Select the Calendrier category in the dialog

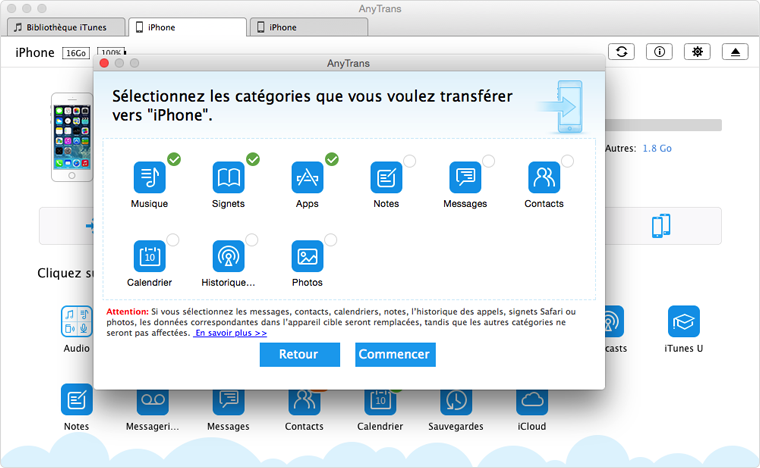[149, 256]
